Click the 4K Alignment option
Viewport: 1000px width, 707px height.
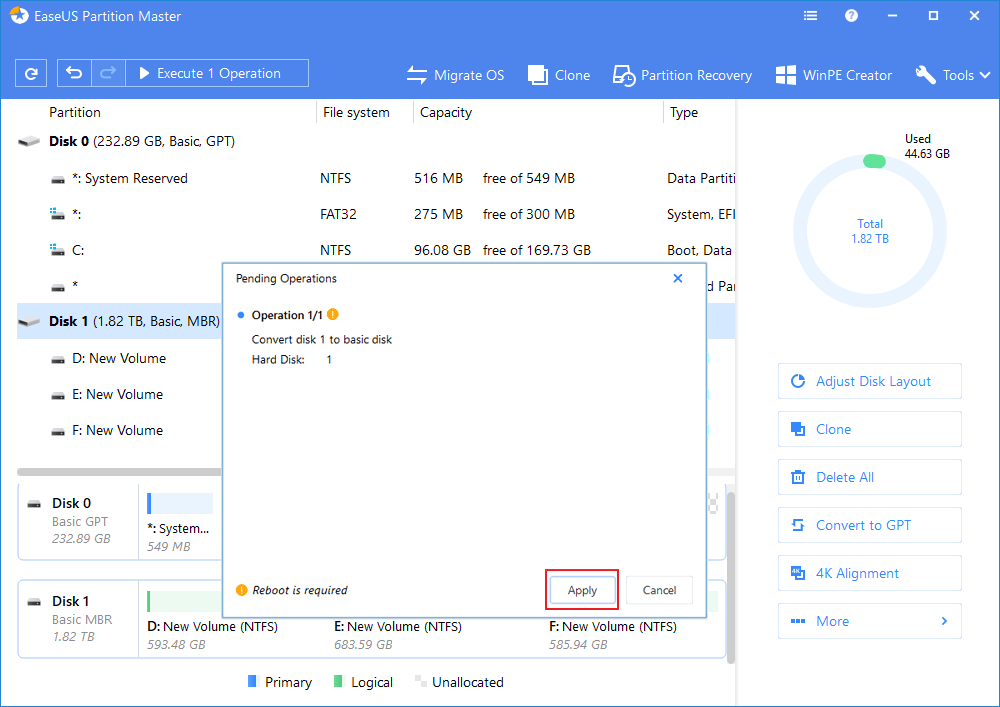pyautogui.click(x=869, y=573)
